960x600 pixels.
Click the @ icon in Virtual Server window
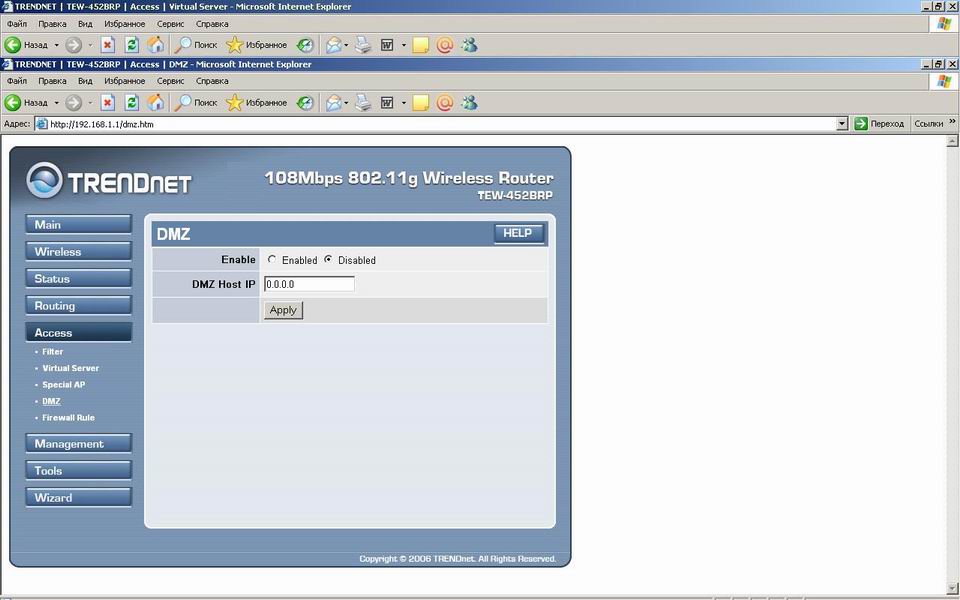pos(445,45)
